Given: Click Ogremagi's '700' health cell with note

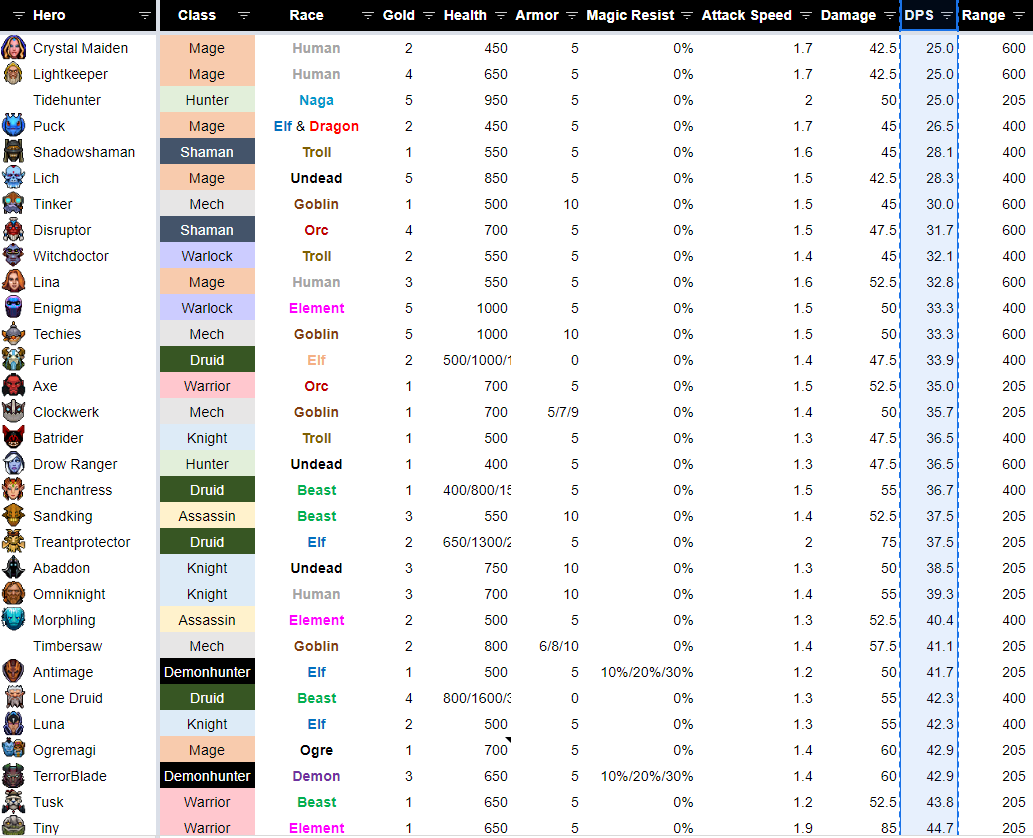Looking at the screenshot, I should (495, 750).
